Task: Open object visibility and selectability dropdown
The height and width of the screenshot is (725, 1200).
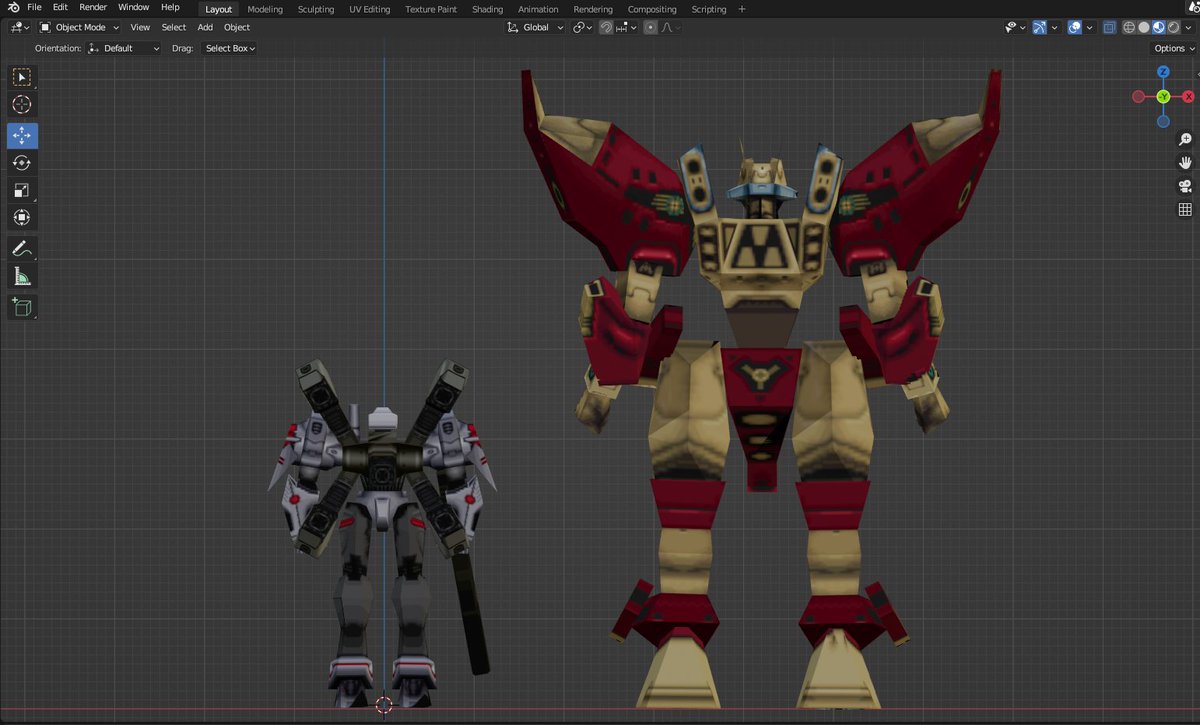Action: tap(1013, 28)
